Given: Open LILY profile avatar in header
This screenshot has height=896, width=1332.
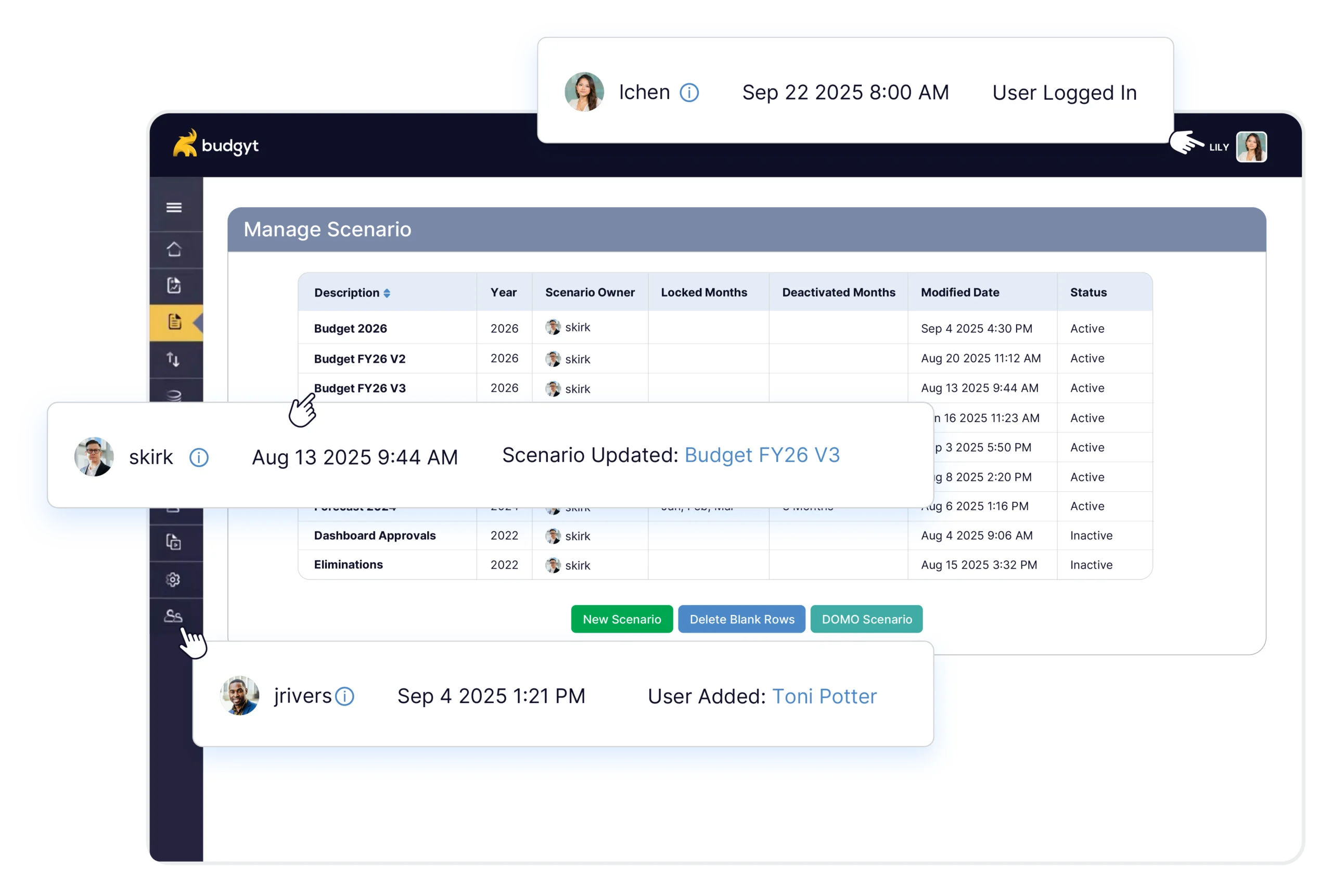Looking at the screenshot, I should [1251, 147].
